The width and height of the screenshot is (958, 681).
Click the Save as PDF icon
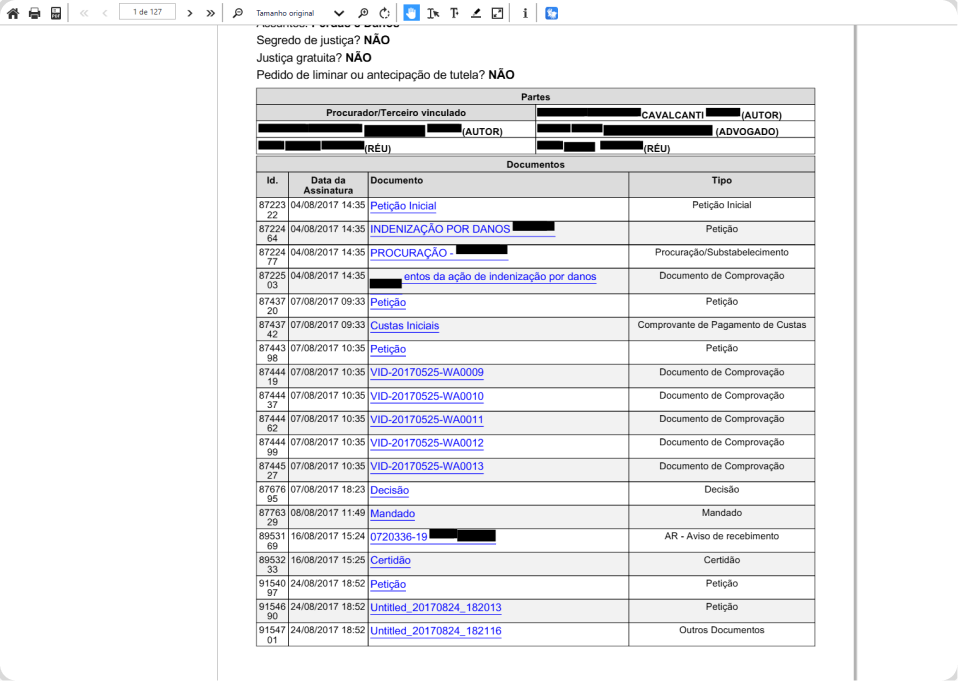(56, 12)
